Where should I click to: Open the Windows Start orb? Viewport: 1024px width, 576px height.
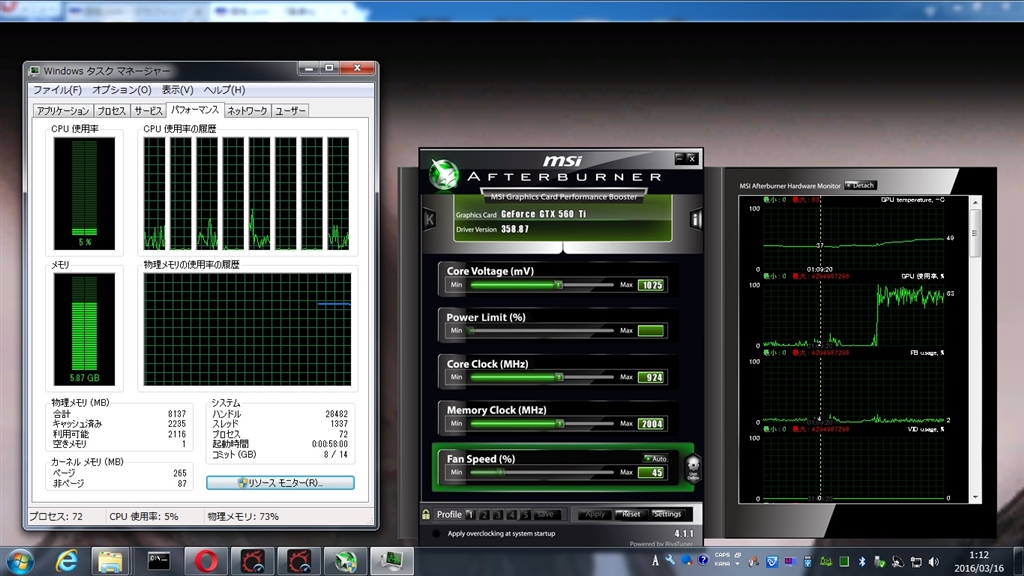point(20,560)
